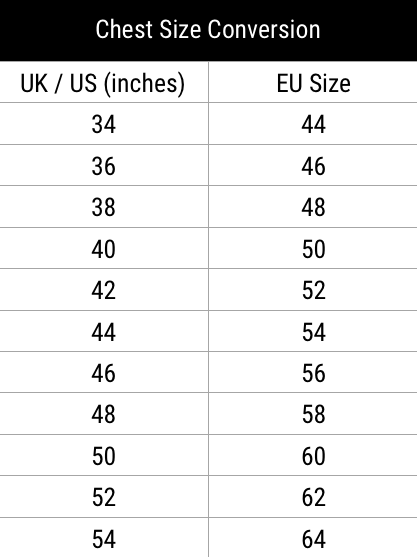
Task: Click EU size 60 cell
Action: pos(313,456)
